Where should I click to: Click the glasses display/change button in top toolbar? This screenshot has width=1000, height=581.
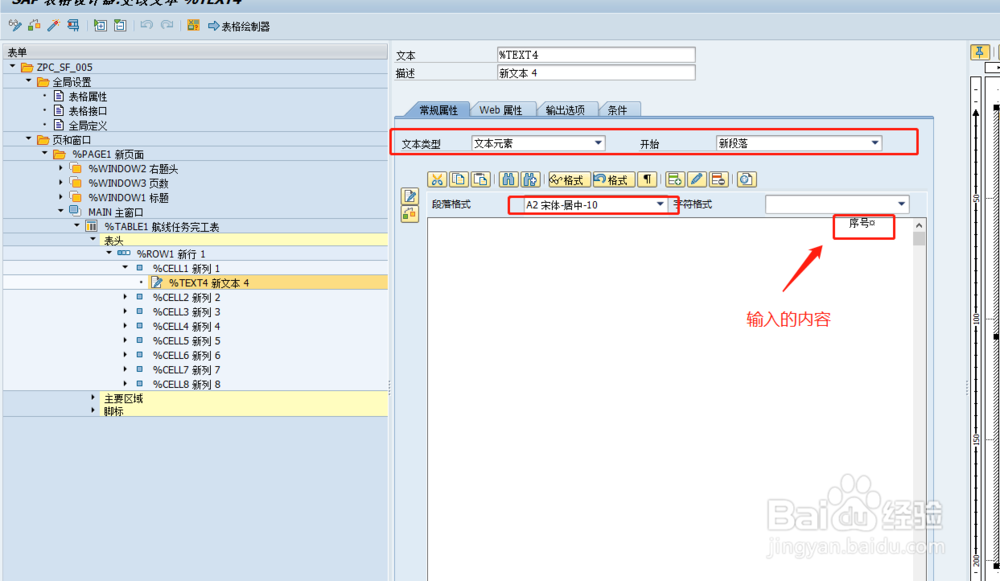pyautogui.click(x=15, y=27)
